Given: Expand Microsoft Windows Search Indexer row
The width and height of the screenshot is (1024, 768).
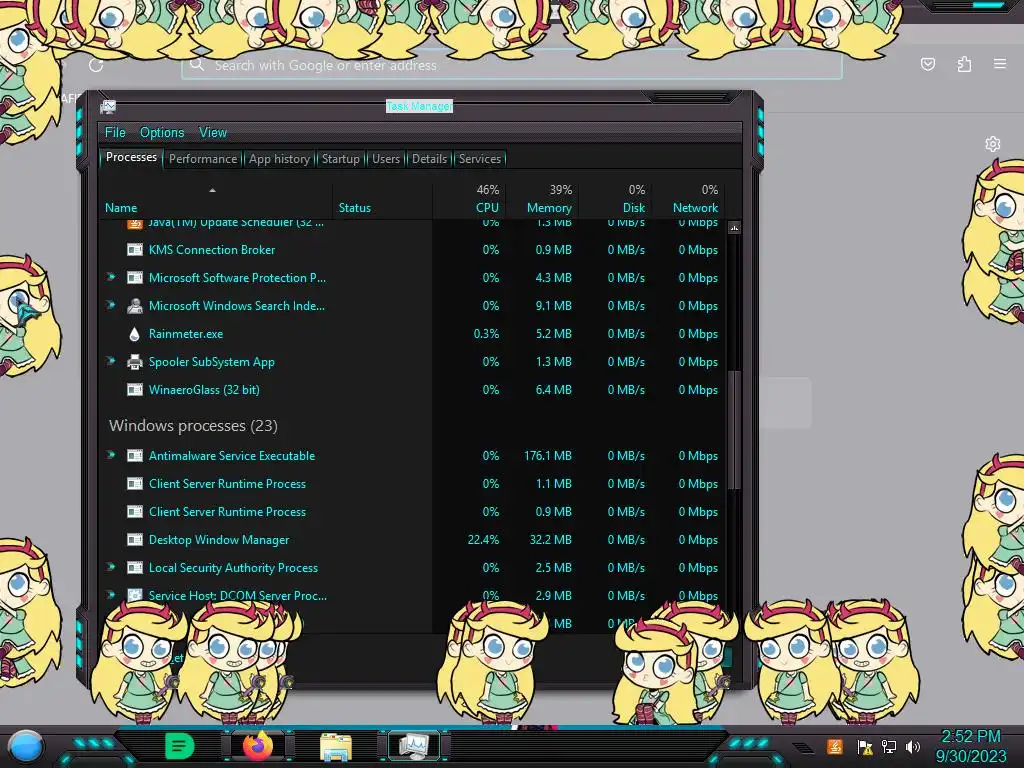Looking at the screenshot, I should [111, 305].
